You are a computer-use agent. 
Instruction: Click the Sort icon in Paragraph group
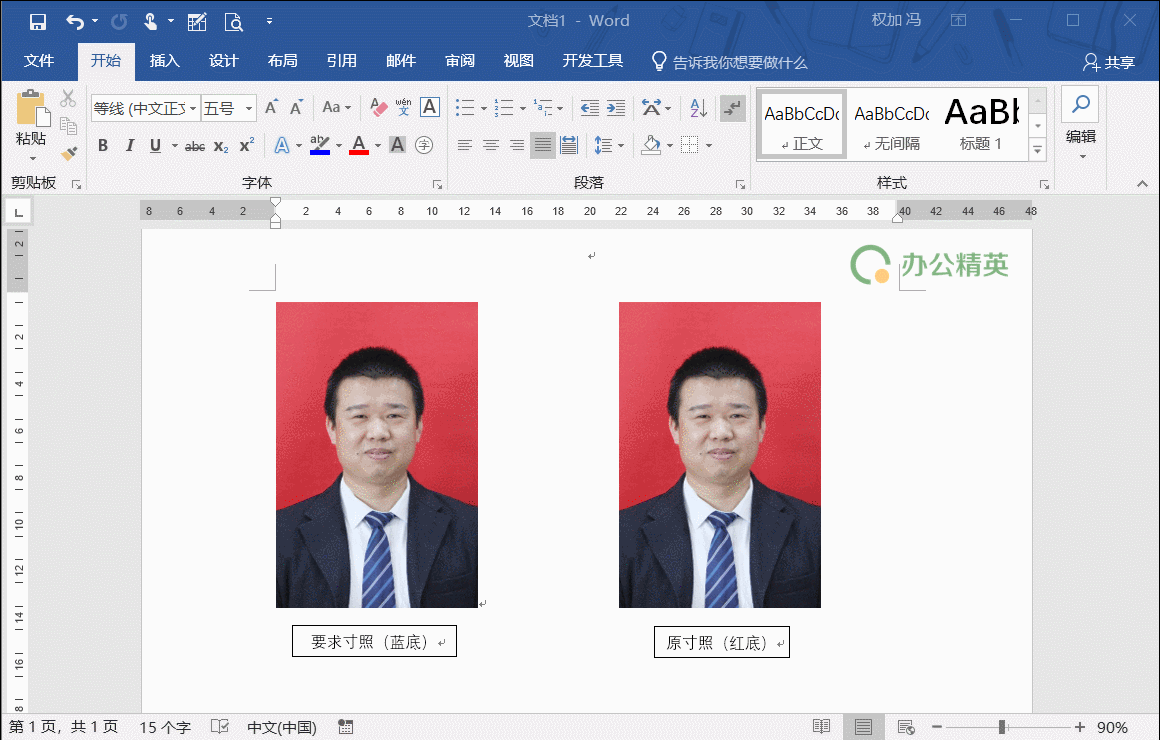[x=699, y=109]
